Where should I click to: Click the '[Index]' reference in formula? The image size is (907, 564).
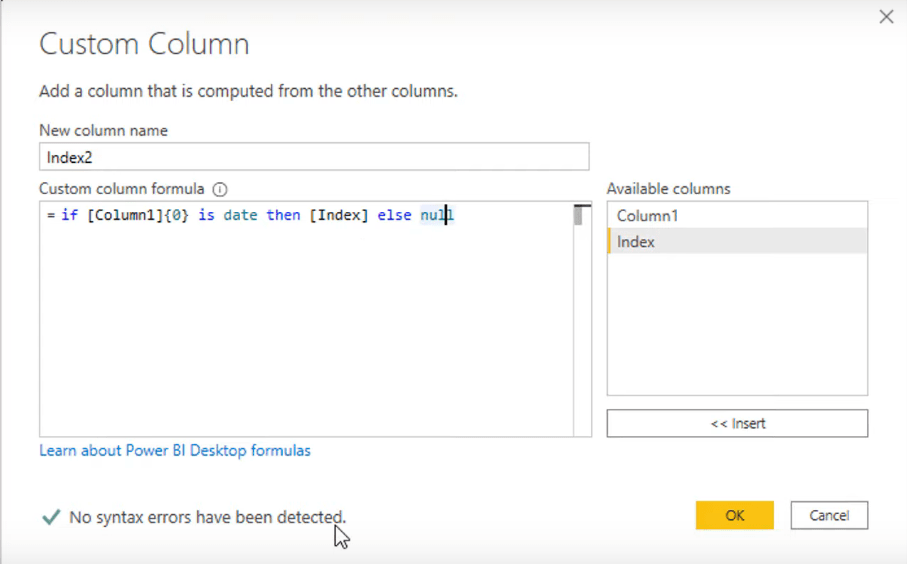pos(339,215)
